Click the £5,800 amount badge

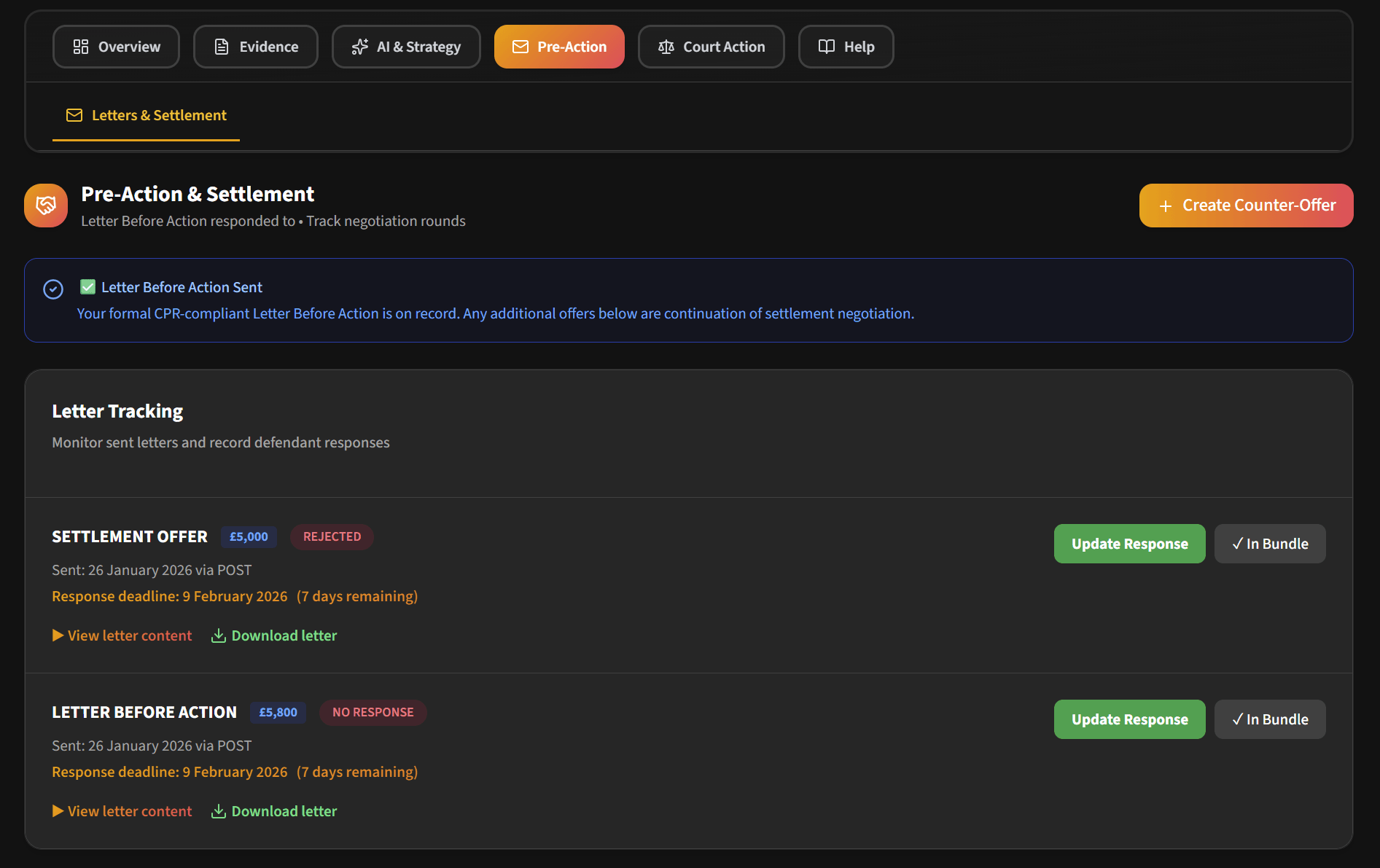[x=278, y=712]
